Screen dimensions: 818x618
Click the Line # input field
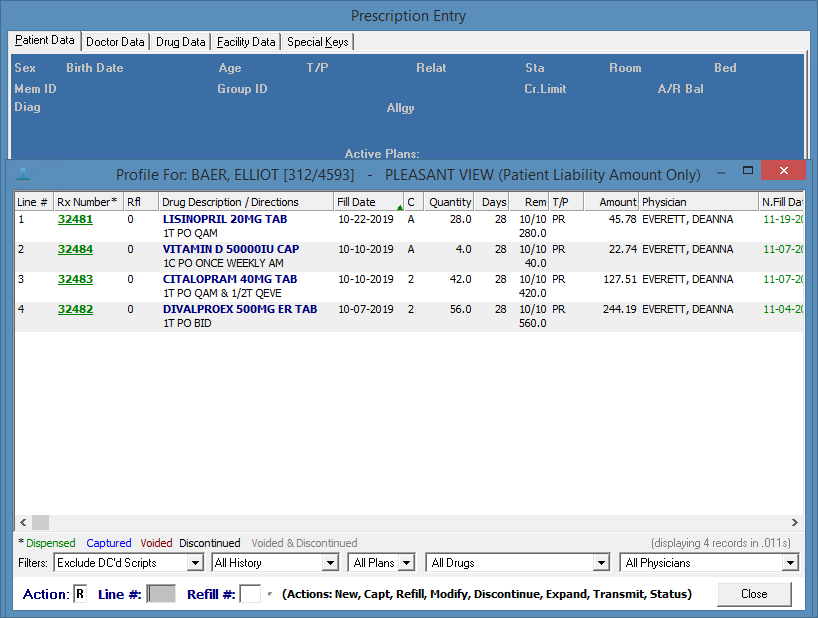click(x=161, y=594)
